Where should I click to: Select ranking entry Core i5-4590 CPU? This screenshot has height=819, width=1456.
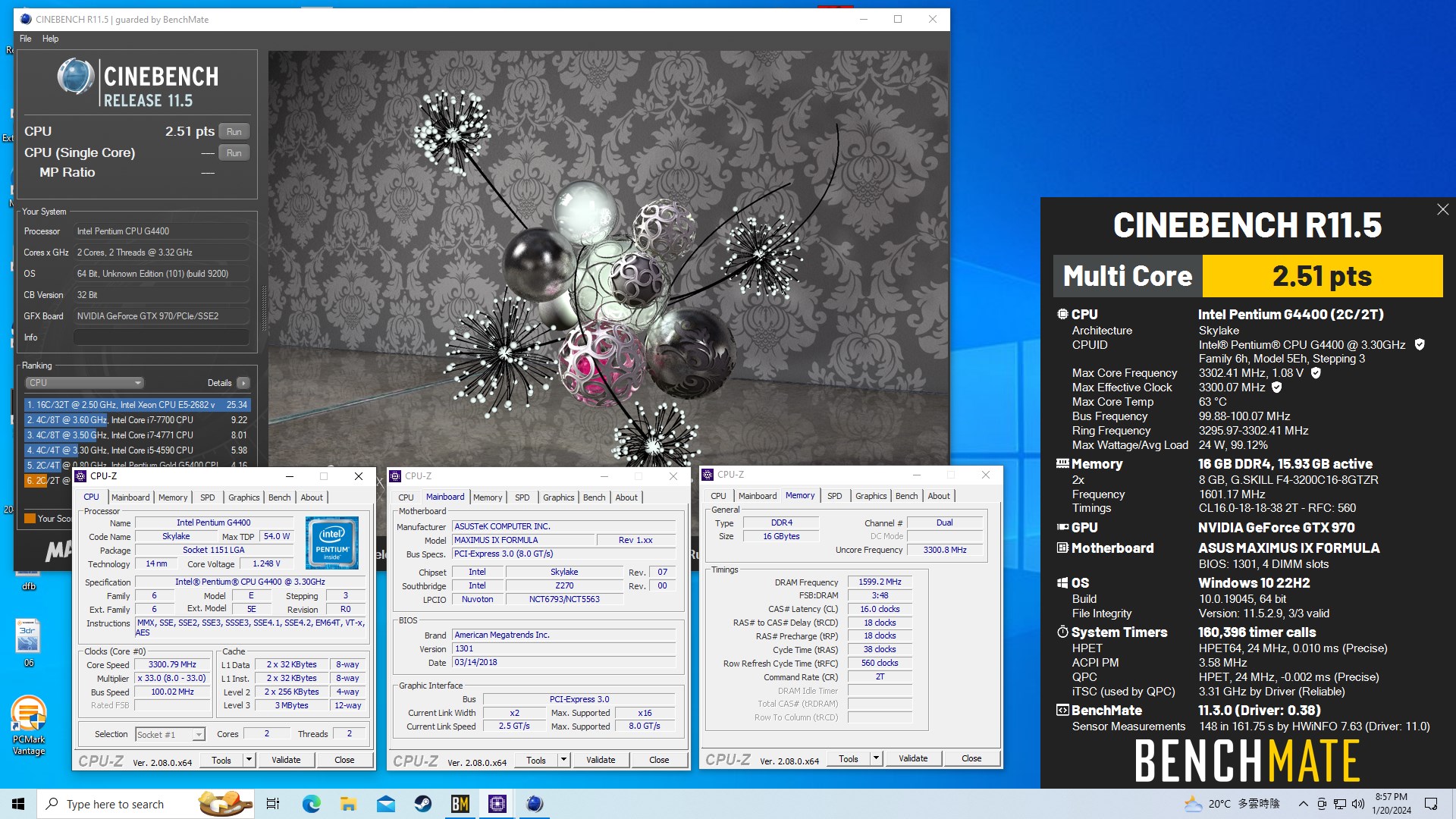coord(137,450)
